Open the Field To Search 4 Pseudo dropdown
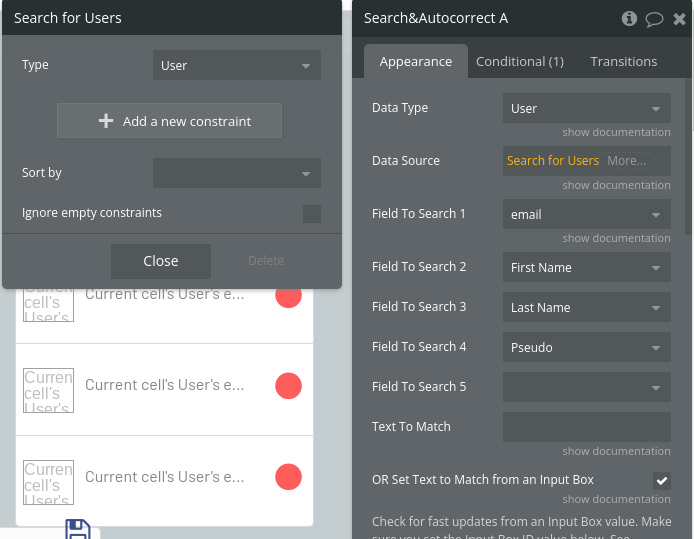694x539 pixels. click(x=586, y=348)
